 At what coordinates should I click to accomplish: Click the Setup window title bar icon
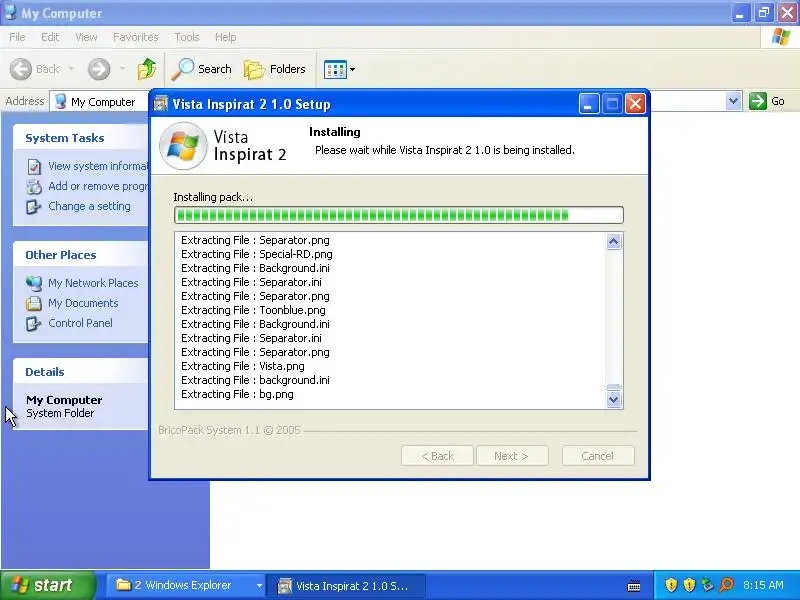coord(161,104)
